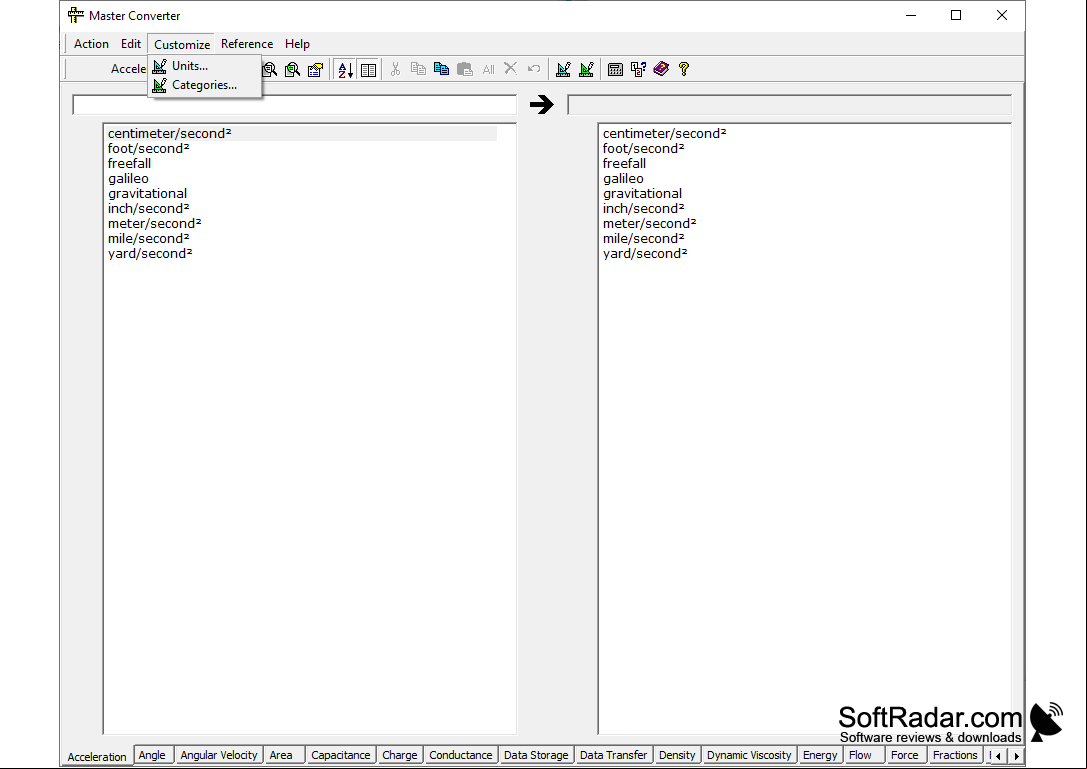This screenshot has width=1087, height=769.
Task: Close the open Customize menu
Action: coord(182,44)
